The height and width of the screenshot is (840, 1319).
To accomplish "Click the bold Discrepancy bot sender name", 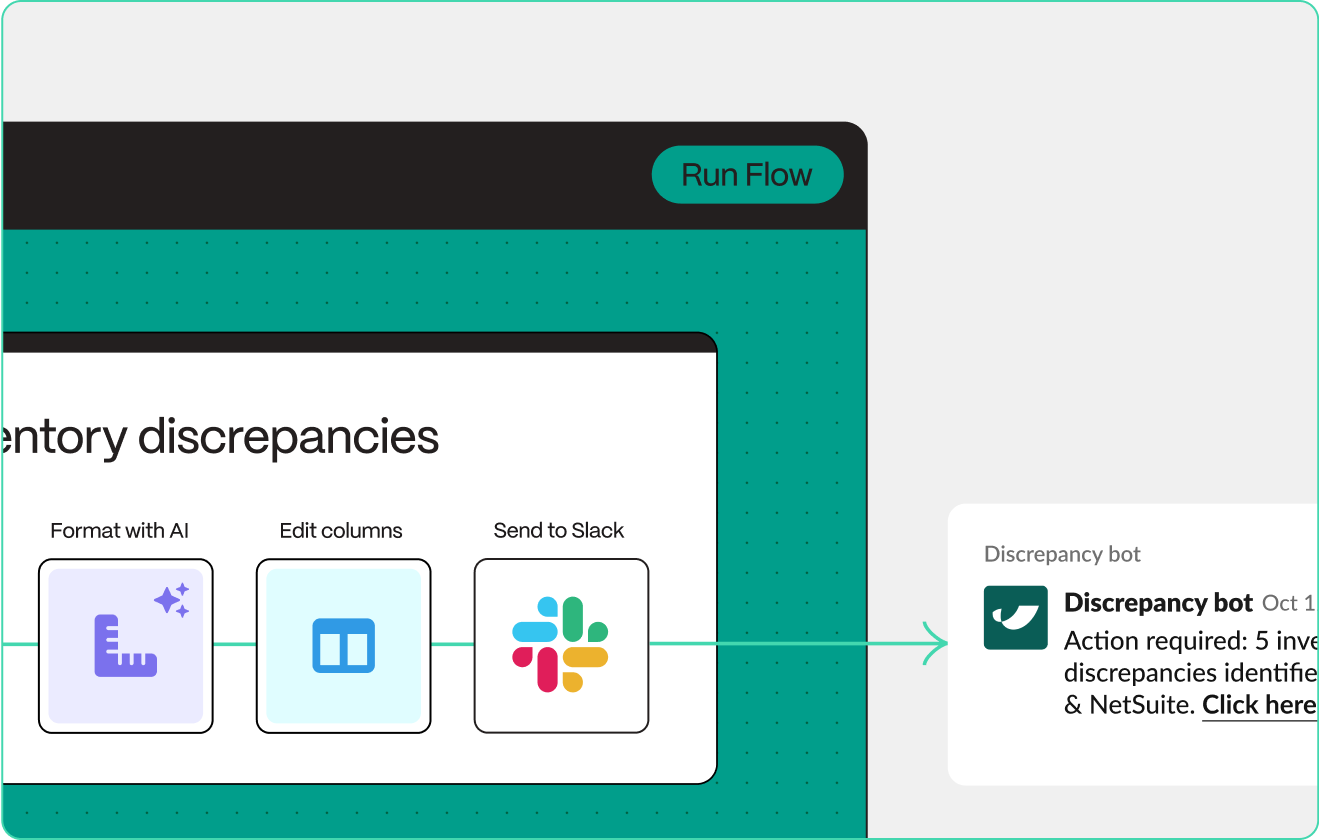I will (x=1158, y=603).
